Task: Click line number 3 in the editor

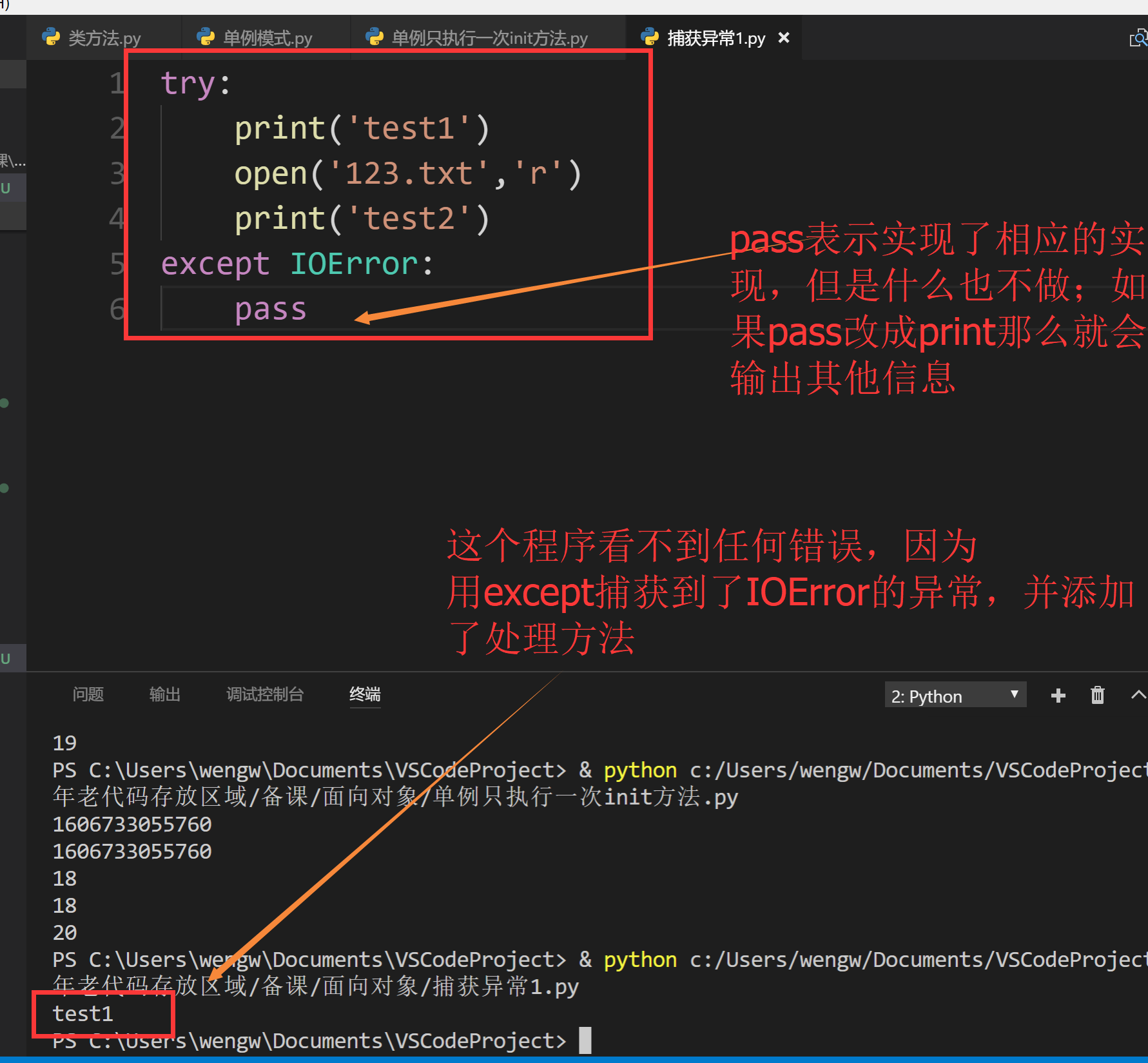Action: (117, 173)
